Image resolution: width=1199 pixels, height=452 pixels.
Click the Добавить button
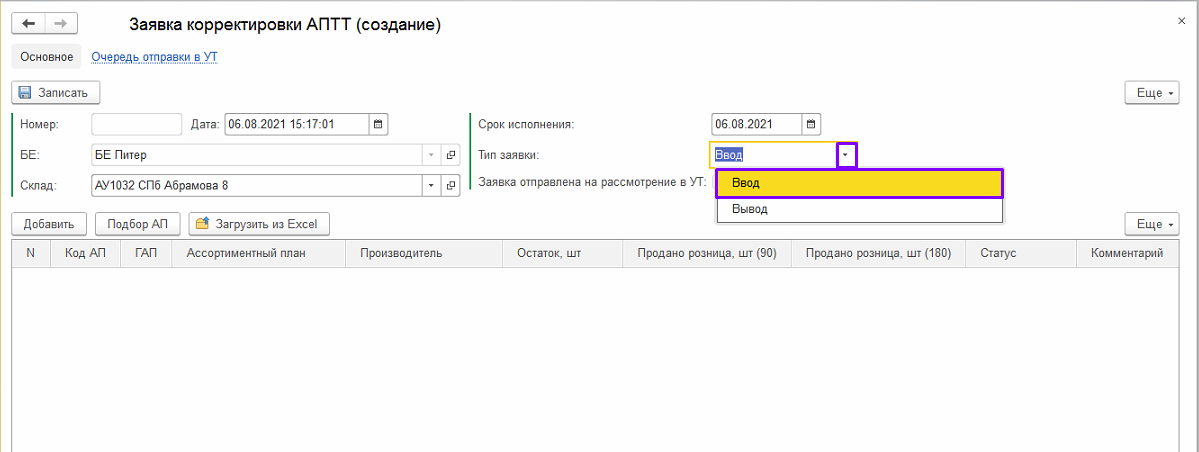(x=49, y=224)
